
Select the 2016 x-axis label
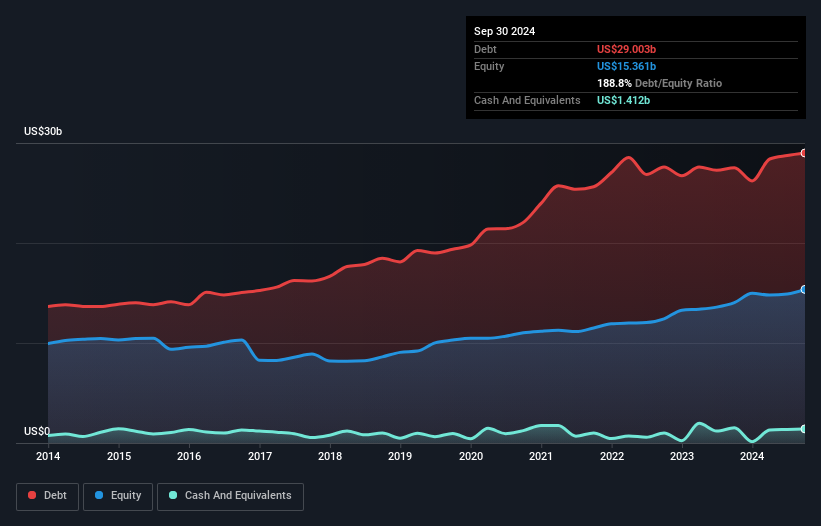click(189, 456)
